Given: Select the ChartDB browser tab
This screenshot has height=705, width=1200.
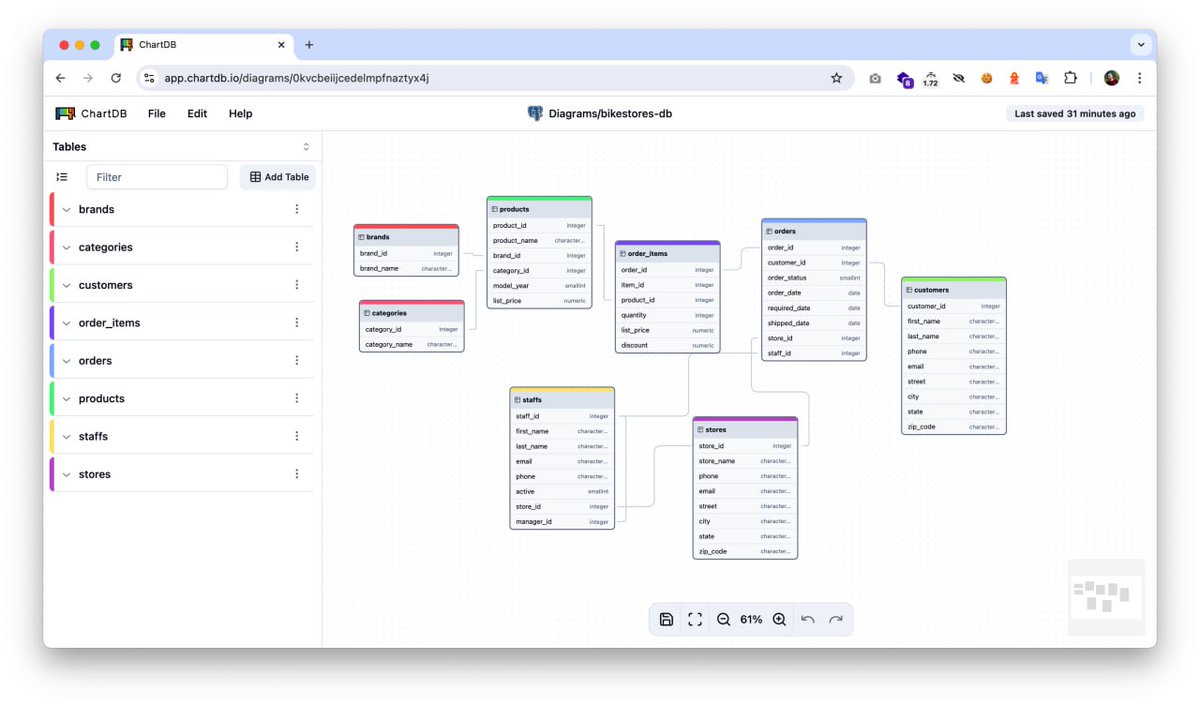Looking at the screenshot, I should click(203, 45).
